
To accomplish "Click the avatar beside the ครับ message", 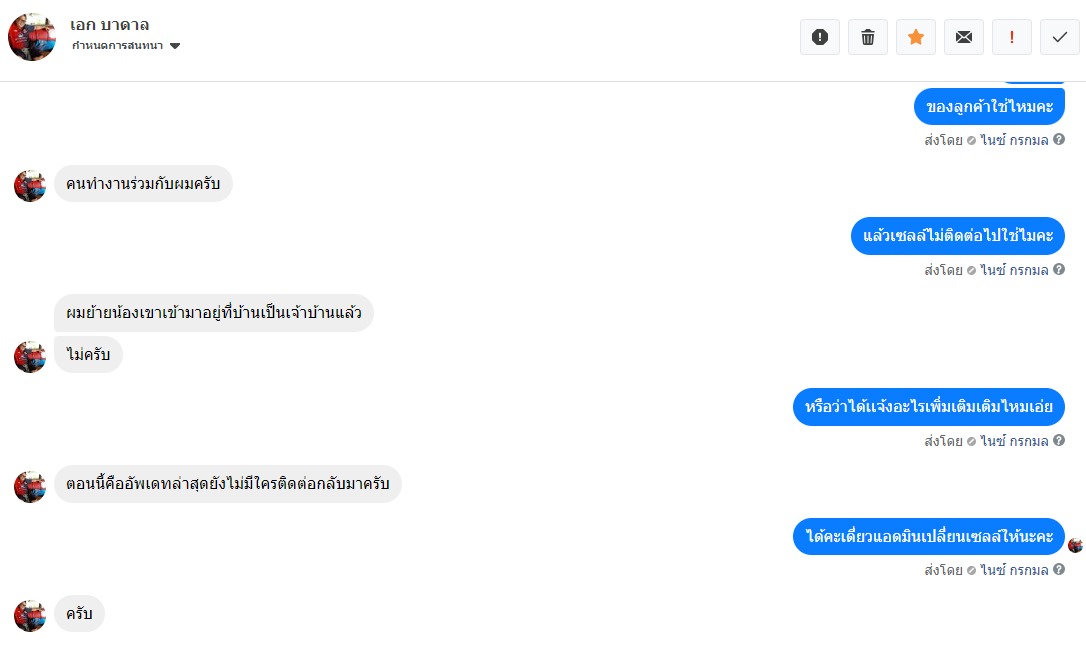I will (x=30, y=615).
